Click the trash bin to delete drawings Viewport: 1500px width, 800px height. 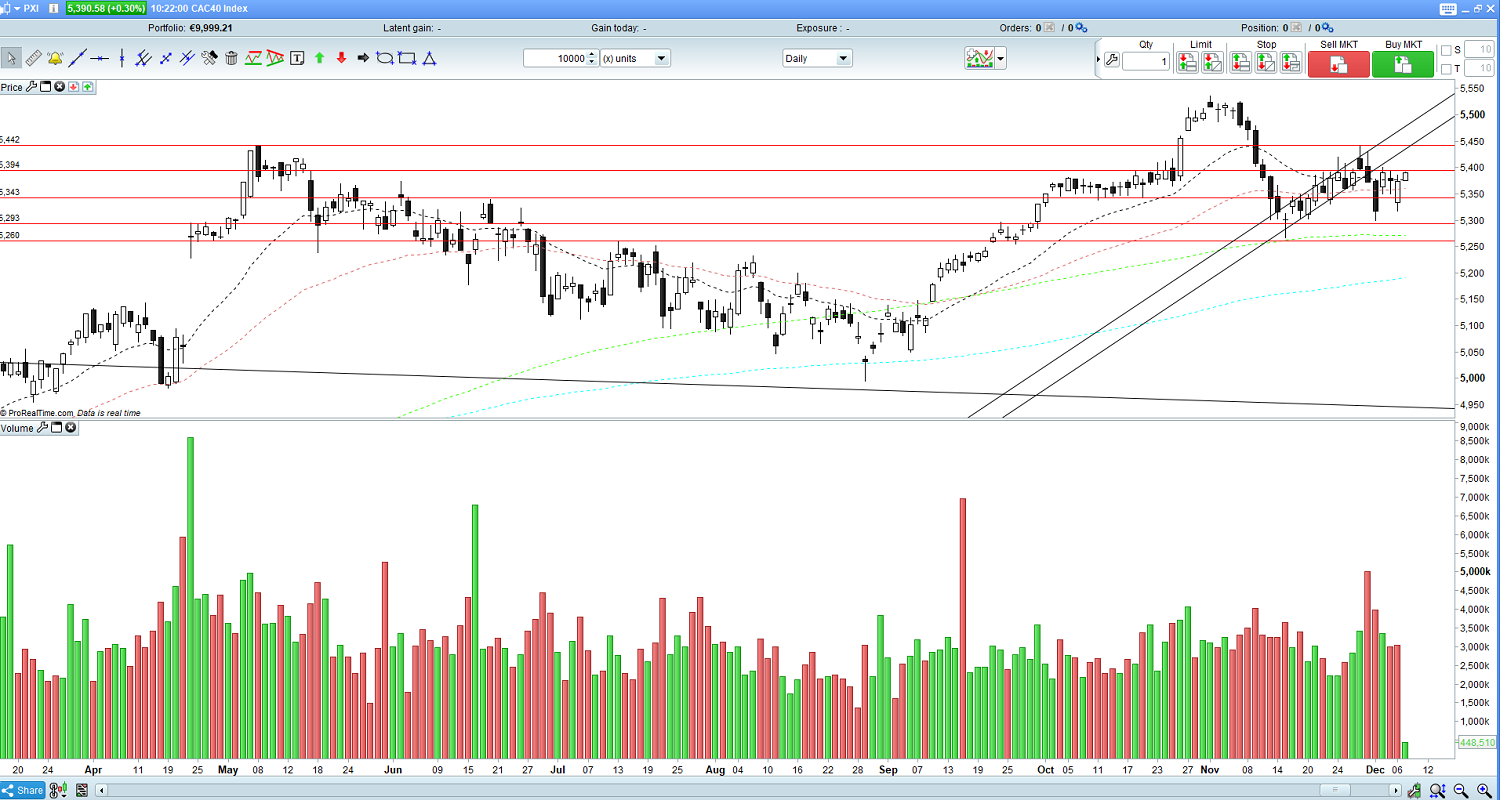click(x=231, y=58)
